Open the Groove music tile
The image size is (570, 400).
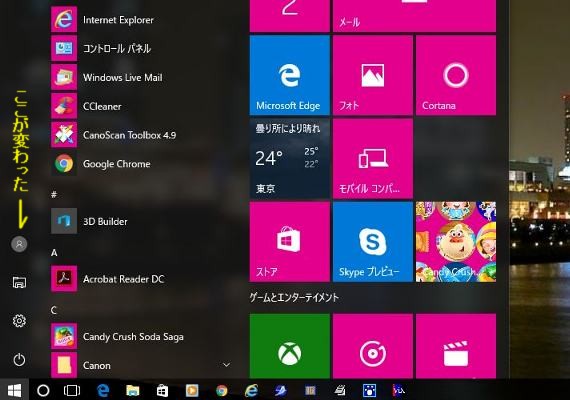tap(373, 346)
